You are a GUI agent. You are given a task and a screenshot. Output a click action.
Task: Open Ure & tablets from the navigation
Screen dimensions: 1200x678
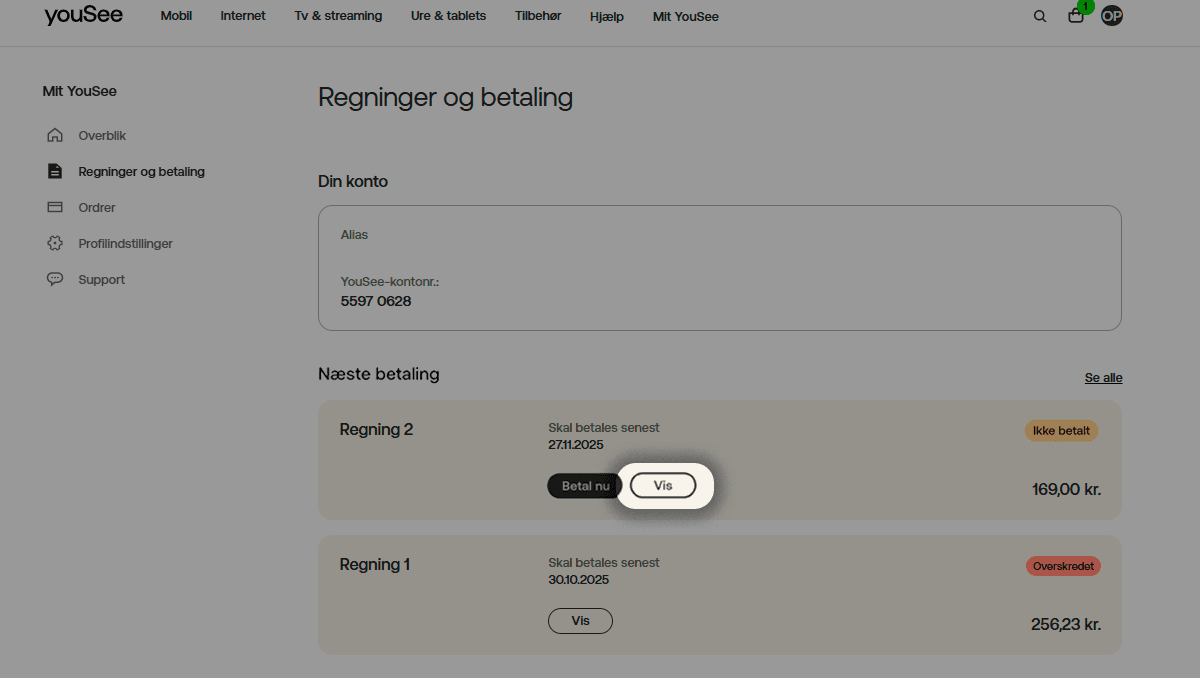click(448, 16)
